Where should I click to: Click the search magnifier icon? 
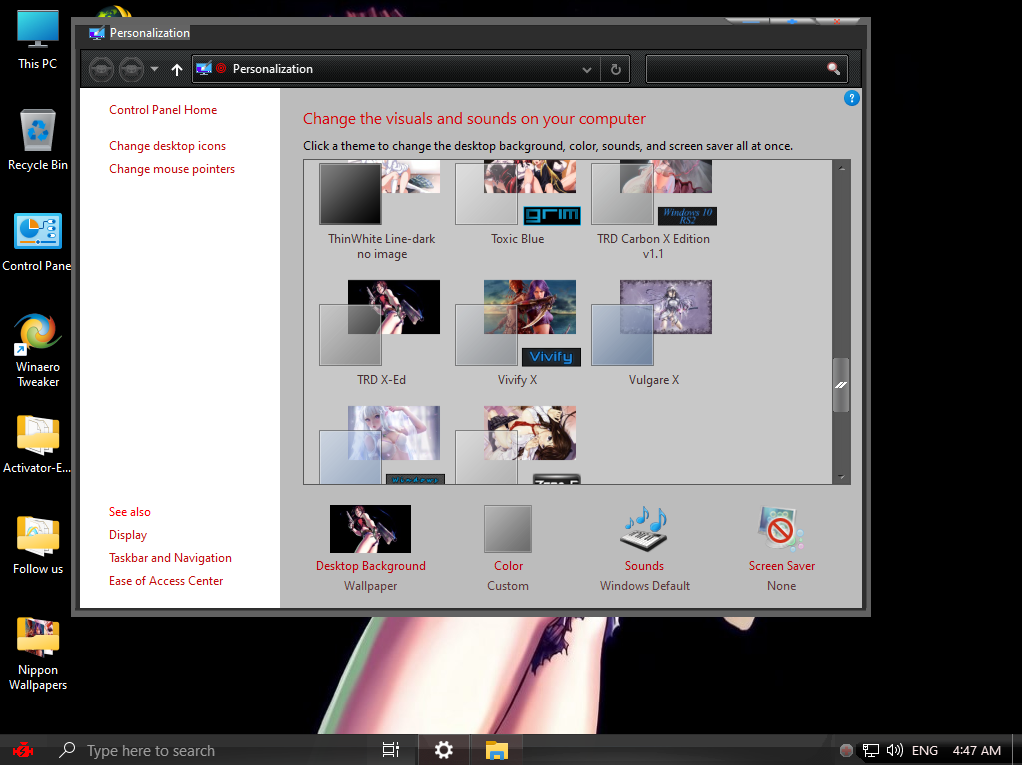click(x=833, y=68)
